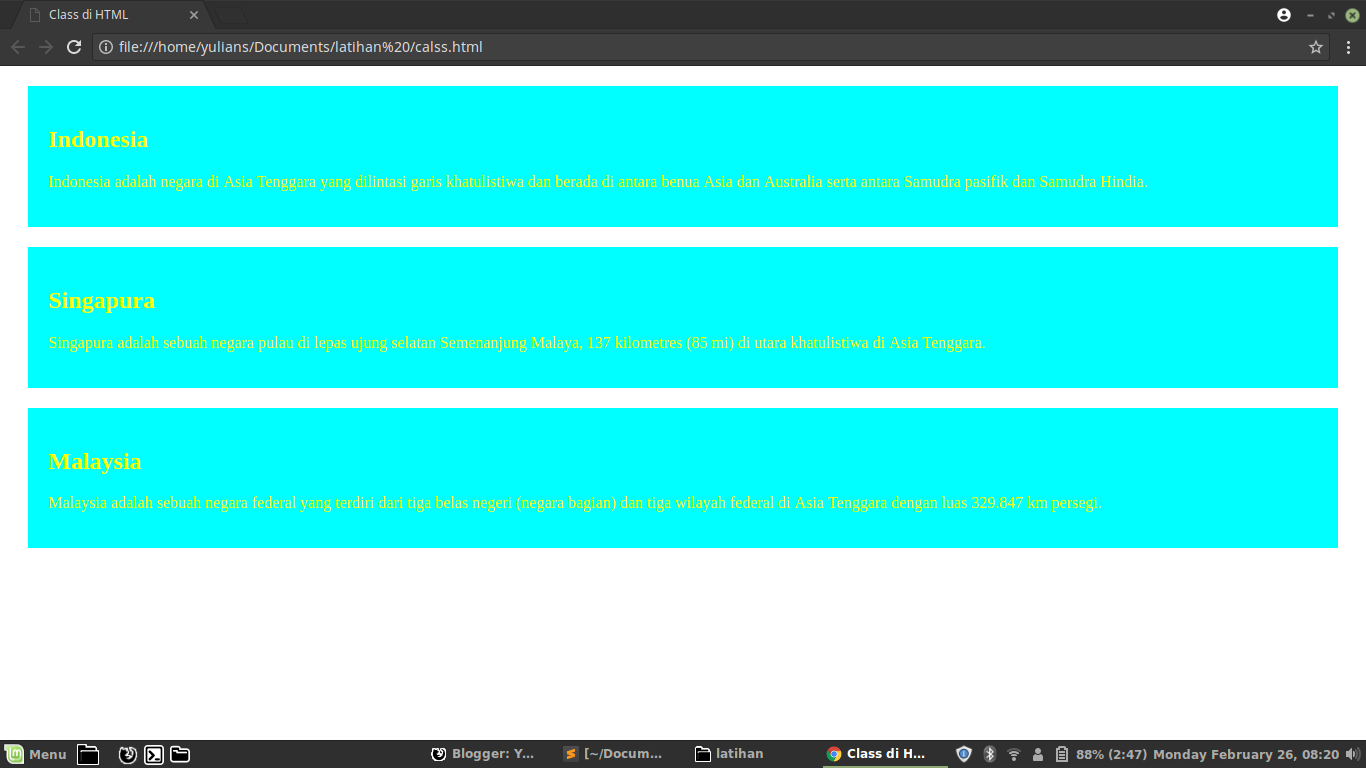Open the shield security tray icon
The height and width of the screenshot is (768, 1366).
(x=964, y=754)
